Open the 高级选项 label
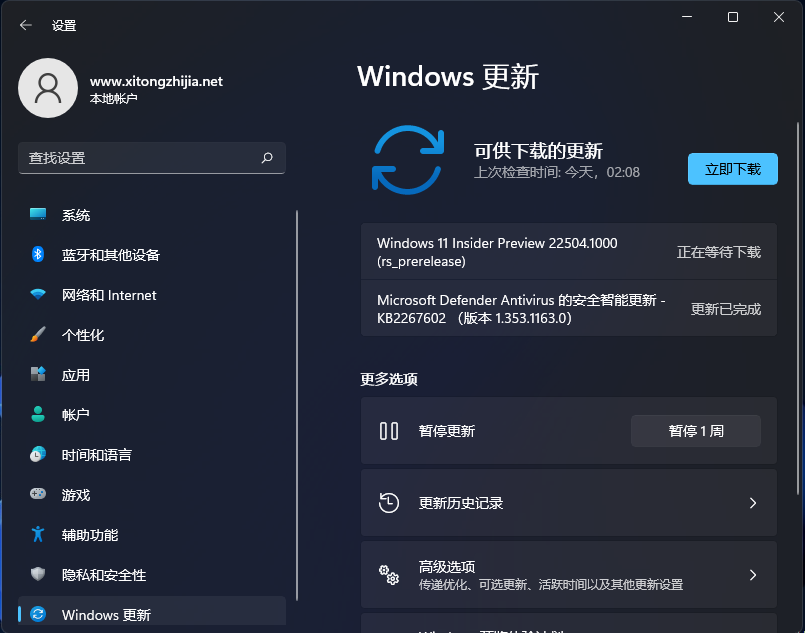This screenshot has height=633, width=805. [x=447, y=567]
